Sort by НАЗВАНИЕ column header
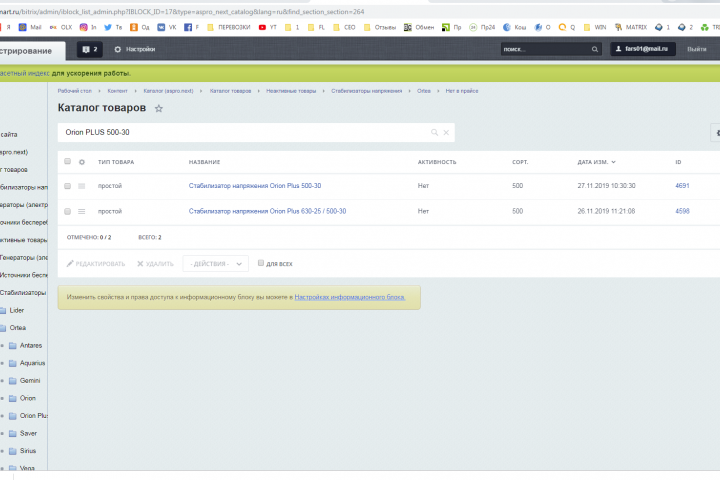This screenshot has height=480, width=720. 204,162
